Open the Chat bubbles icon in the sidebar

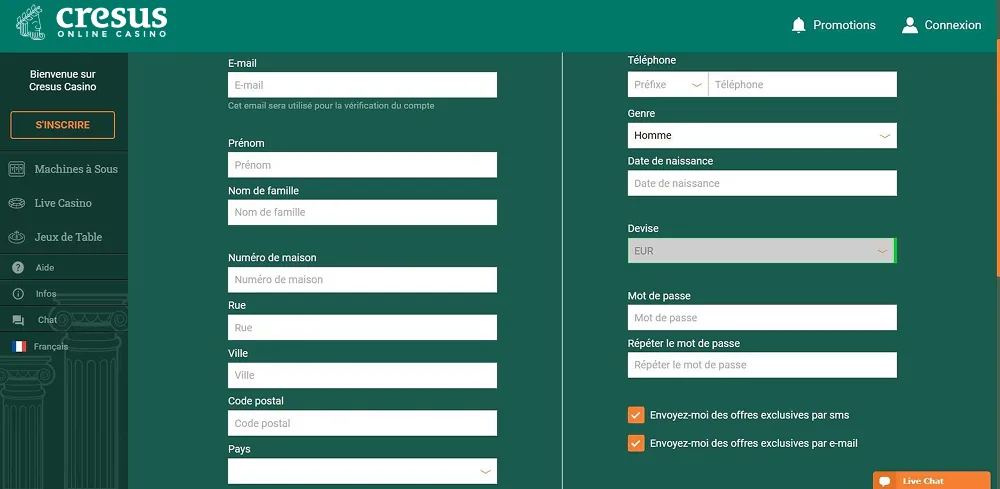(18, 320)
